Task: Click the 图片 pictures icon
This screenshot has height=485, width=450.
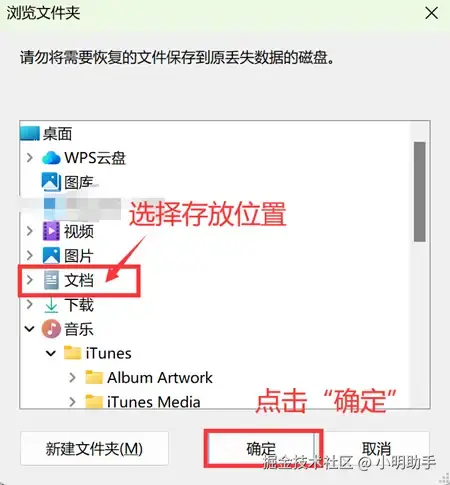Action: coord(51,256)
